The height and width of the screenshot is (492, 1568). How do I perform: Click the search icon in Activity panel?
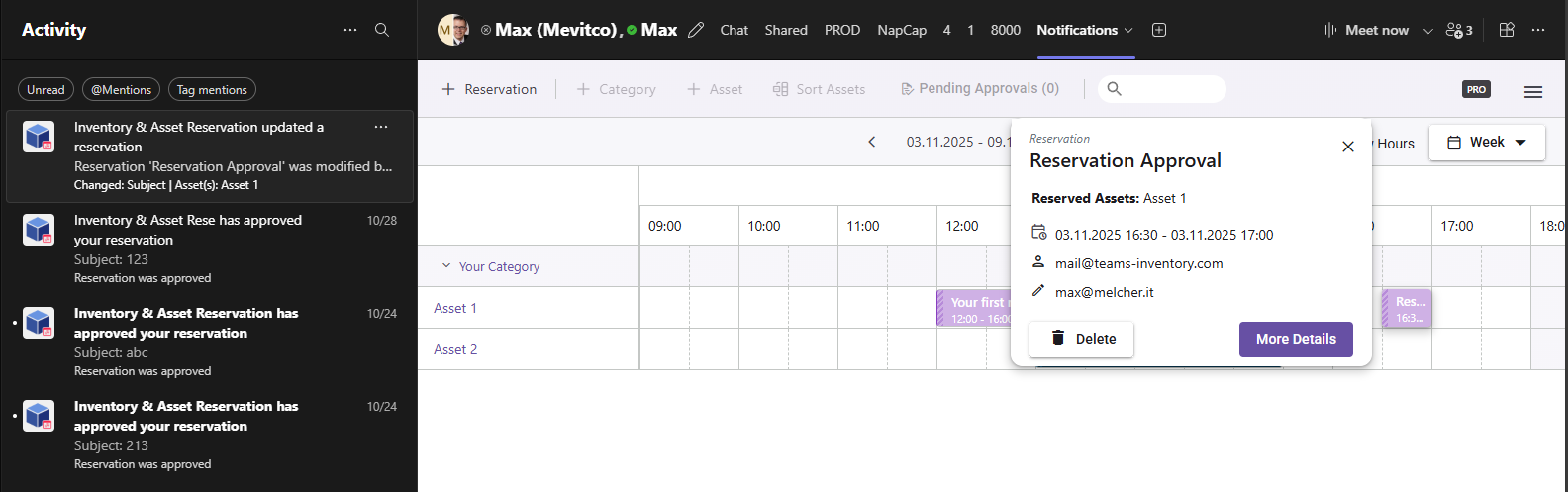click(382, 30)
